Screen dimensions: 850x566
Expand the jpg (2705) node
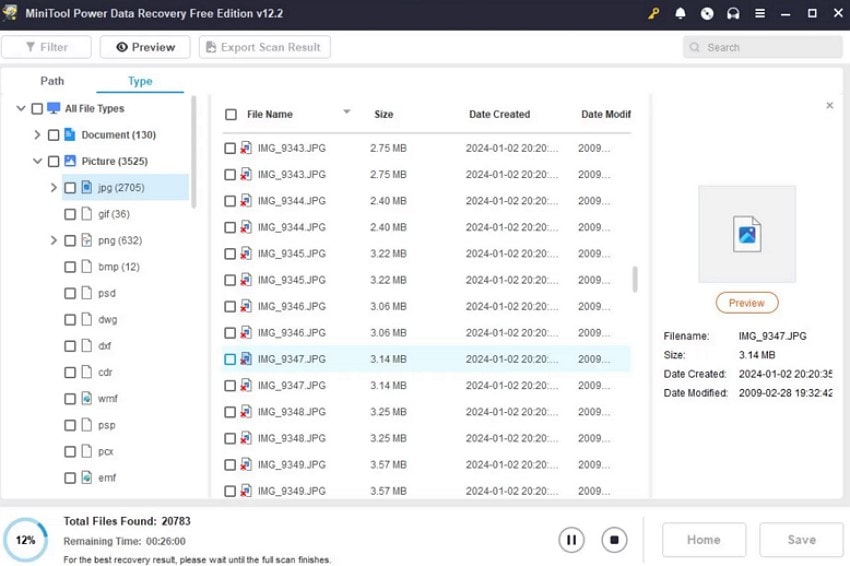[x=53, y=188]
